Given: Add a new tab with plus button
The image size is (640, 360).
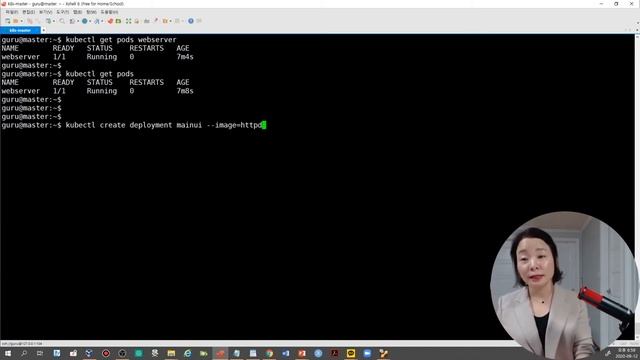Looking at the screenshot, I should 44,30.
